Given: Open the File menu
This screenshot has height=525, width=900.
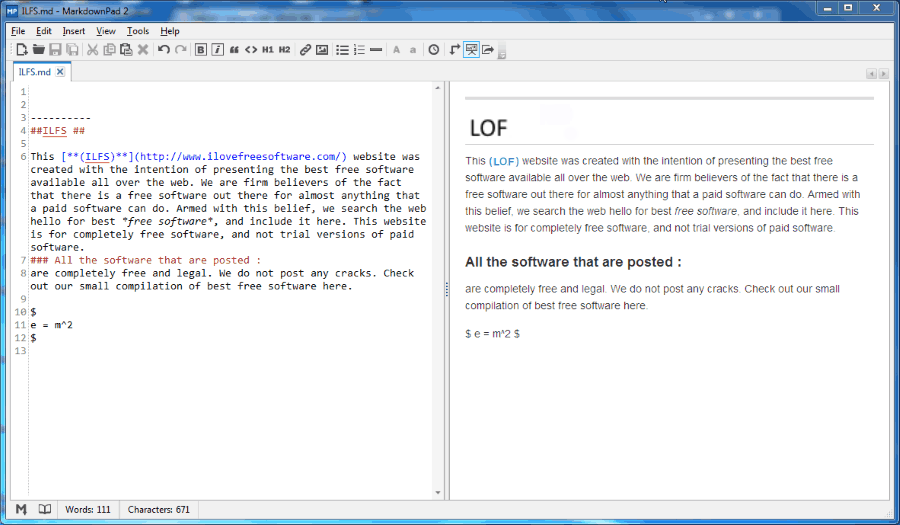Looking at the screenshot, I should point(18,31).
